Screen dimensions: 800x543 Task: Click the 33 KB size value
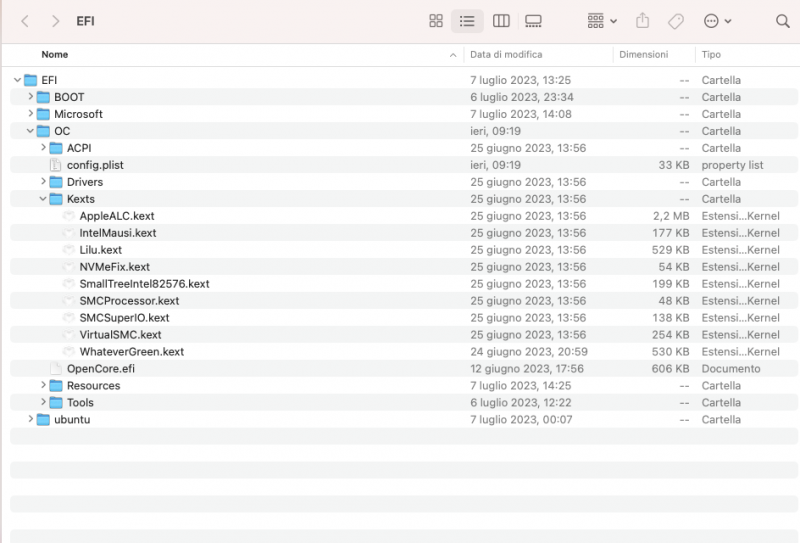point(673,165)
